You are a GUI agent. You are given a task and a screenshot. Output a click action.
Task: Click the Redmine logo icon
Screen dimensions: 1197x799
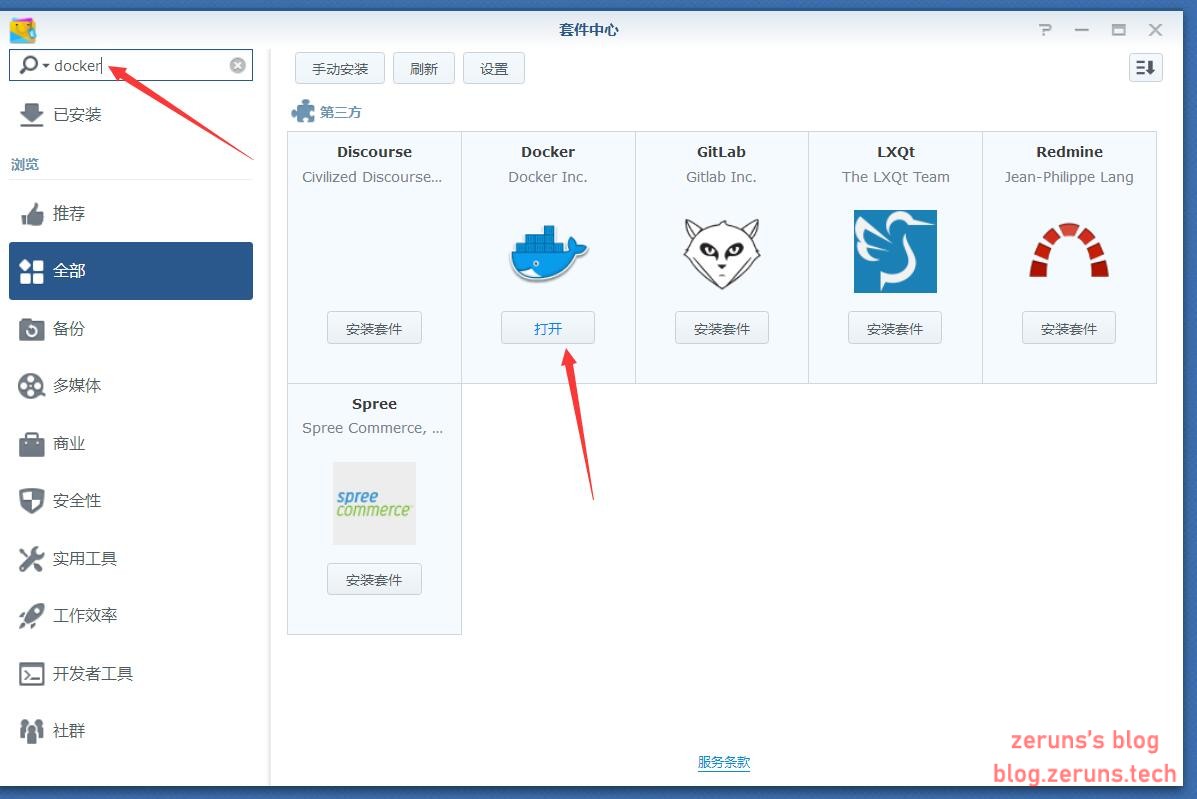point(1068,251)
